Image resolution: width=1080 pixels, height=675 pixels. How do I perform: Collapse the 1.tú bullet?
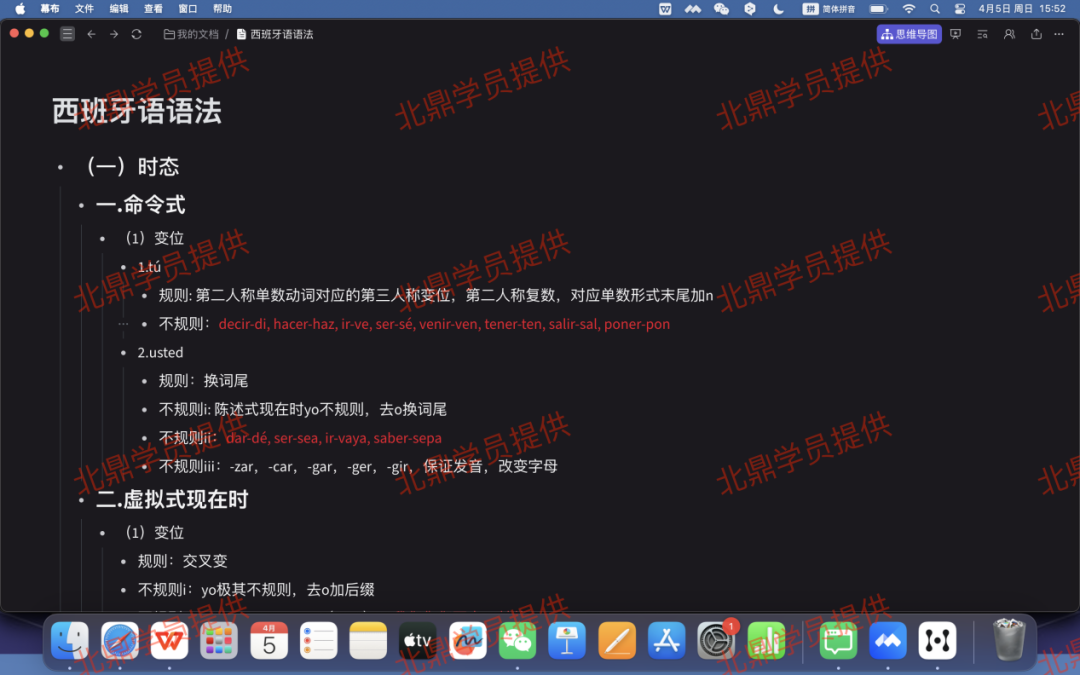click(x=123, y=267)
